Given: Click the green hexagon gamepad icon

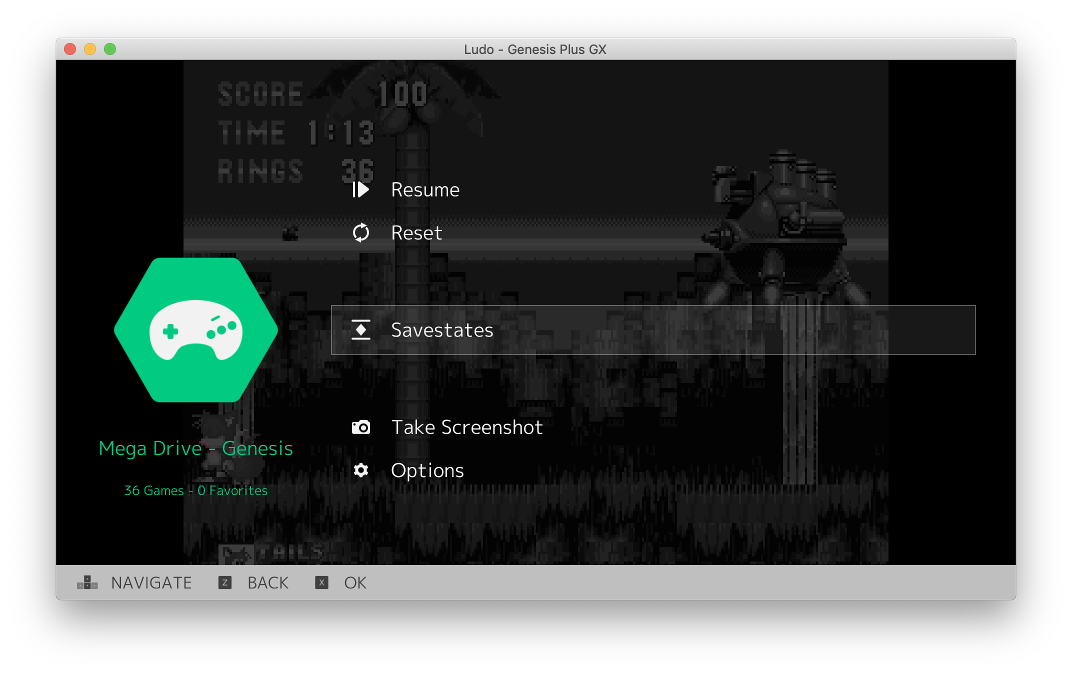Looking at the screenshot, I should tap(196, 329).
